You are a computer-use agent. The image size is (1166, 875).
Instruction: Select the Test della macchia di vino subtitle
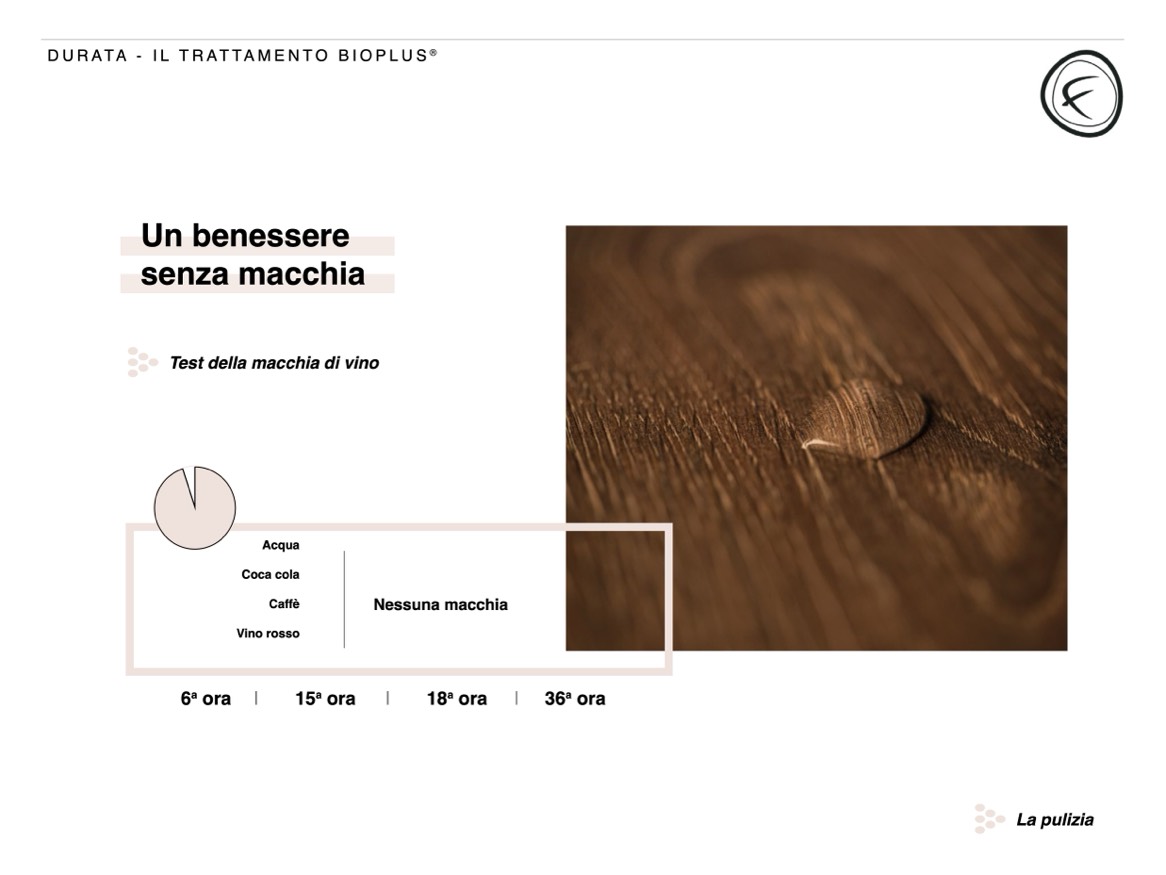pos(274,363)
